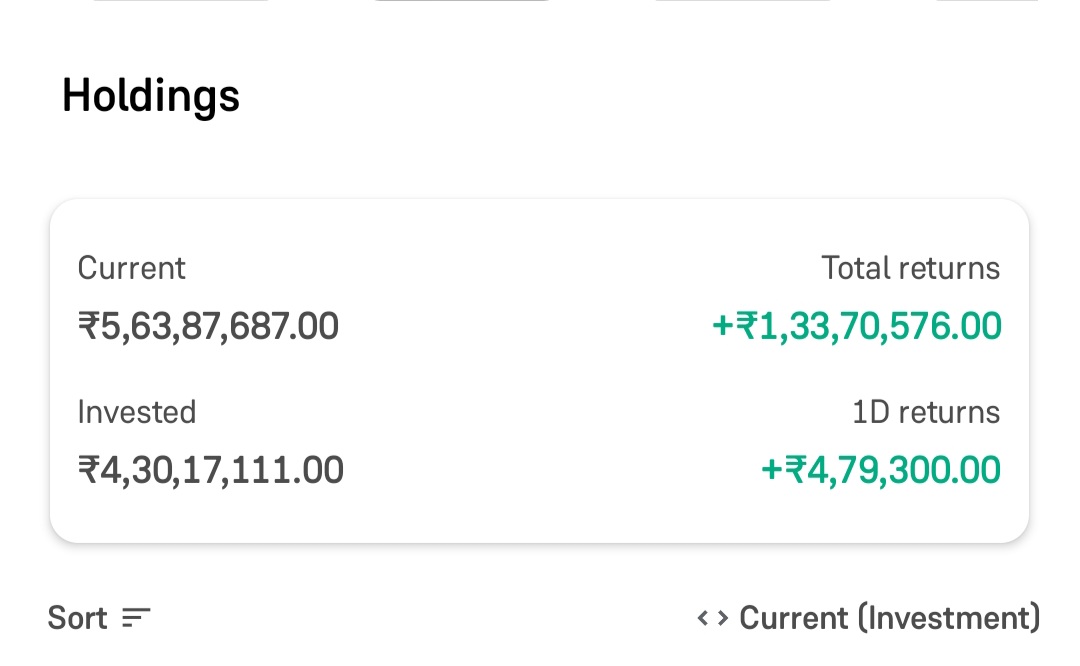Tap the Invested label

137,412
